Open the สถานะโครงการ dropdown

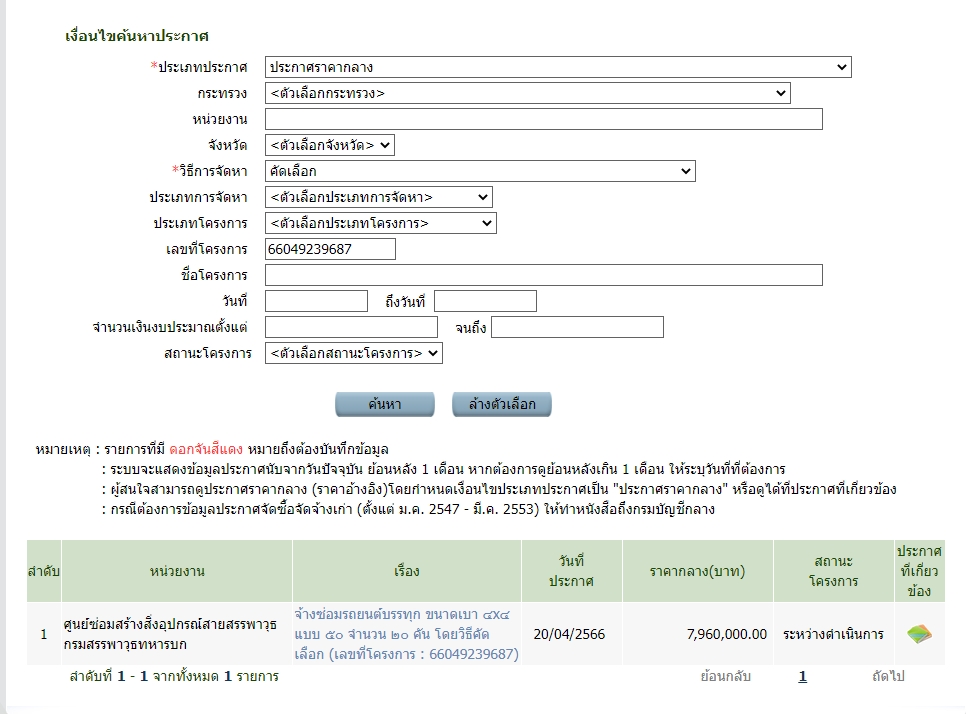click(354, 353)
